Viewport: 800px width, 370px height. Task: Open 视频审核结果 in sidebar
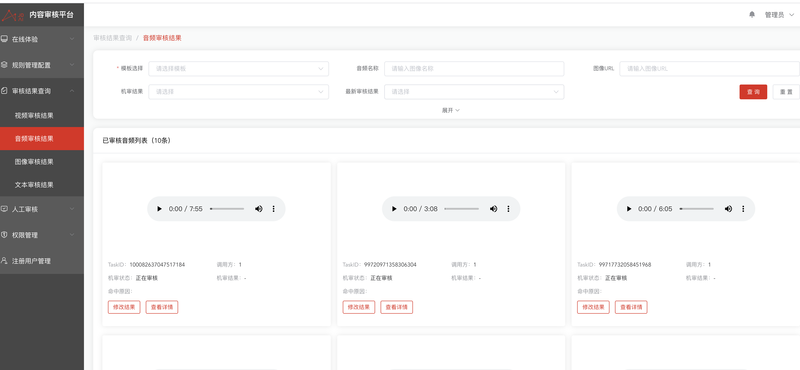pyautogui.click(x=42, y=115)
